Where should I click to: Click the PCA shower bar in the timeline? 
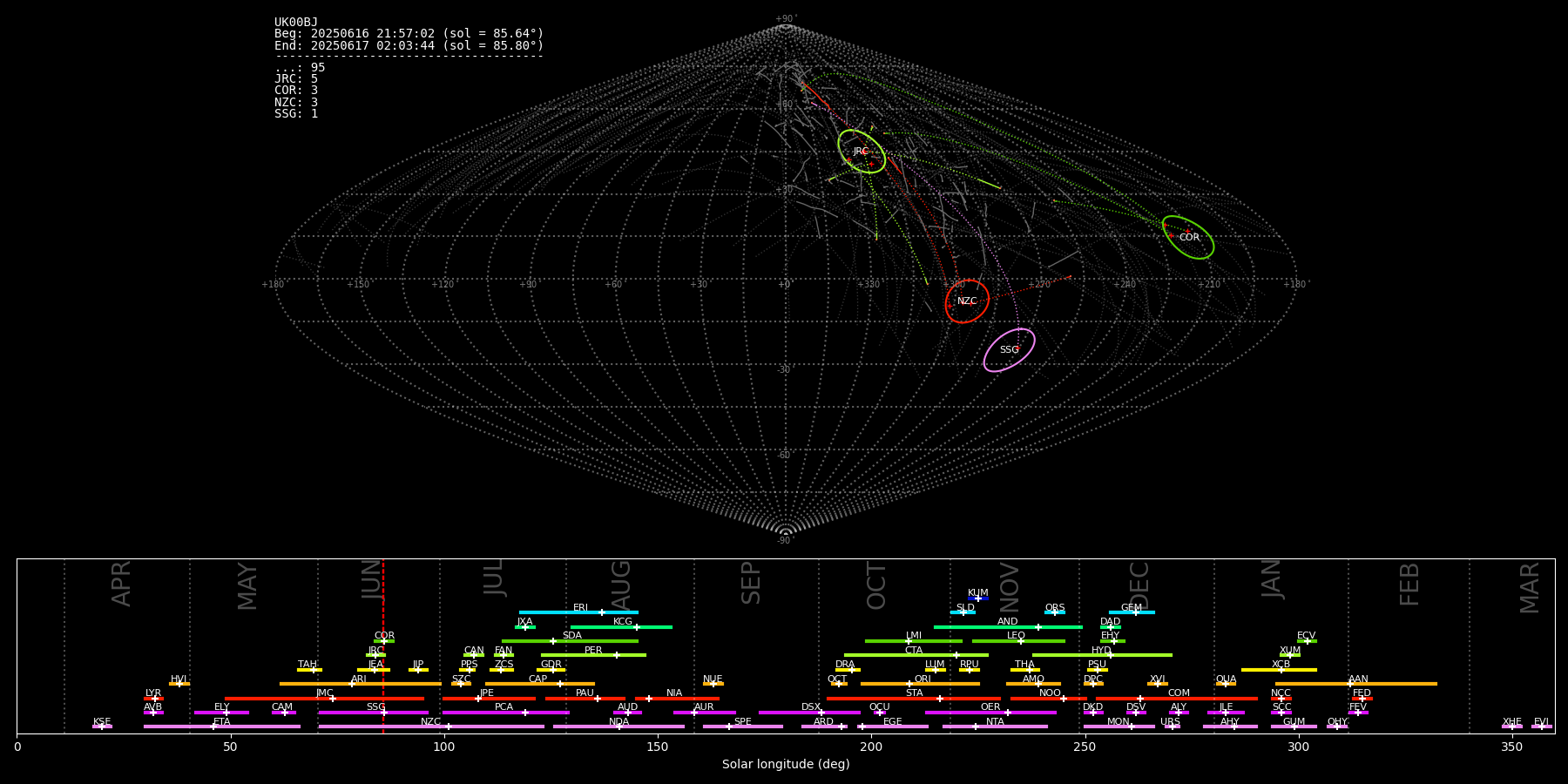pyautogui.click(x=505, y=713)
